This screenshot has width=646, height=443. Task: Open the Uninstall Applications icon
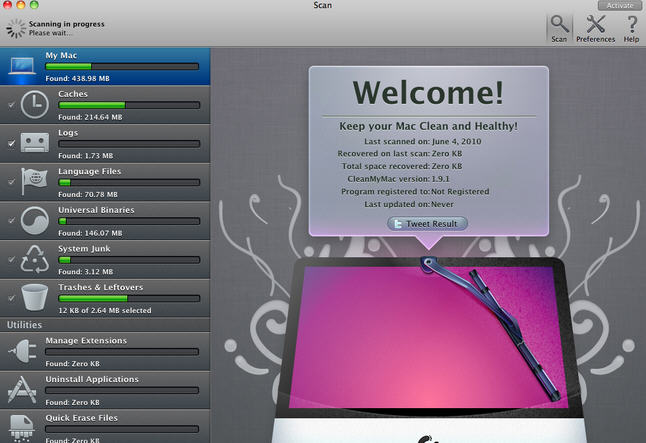[x=24, y=389]
